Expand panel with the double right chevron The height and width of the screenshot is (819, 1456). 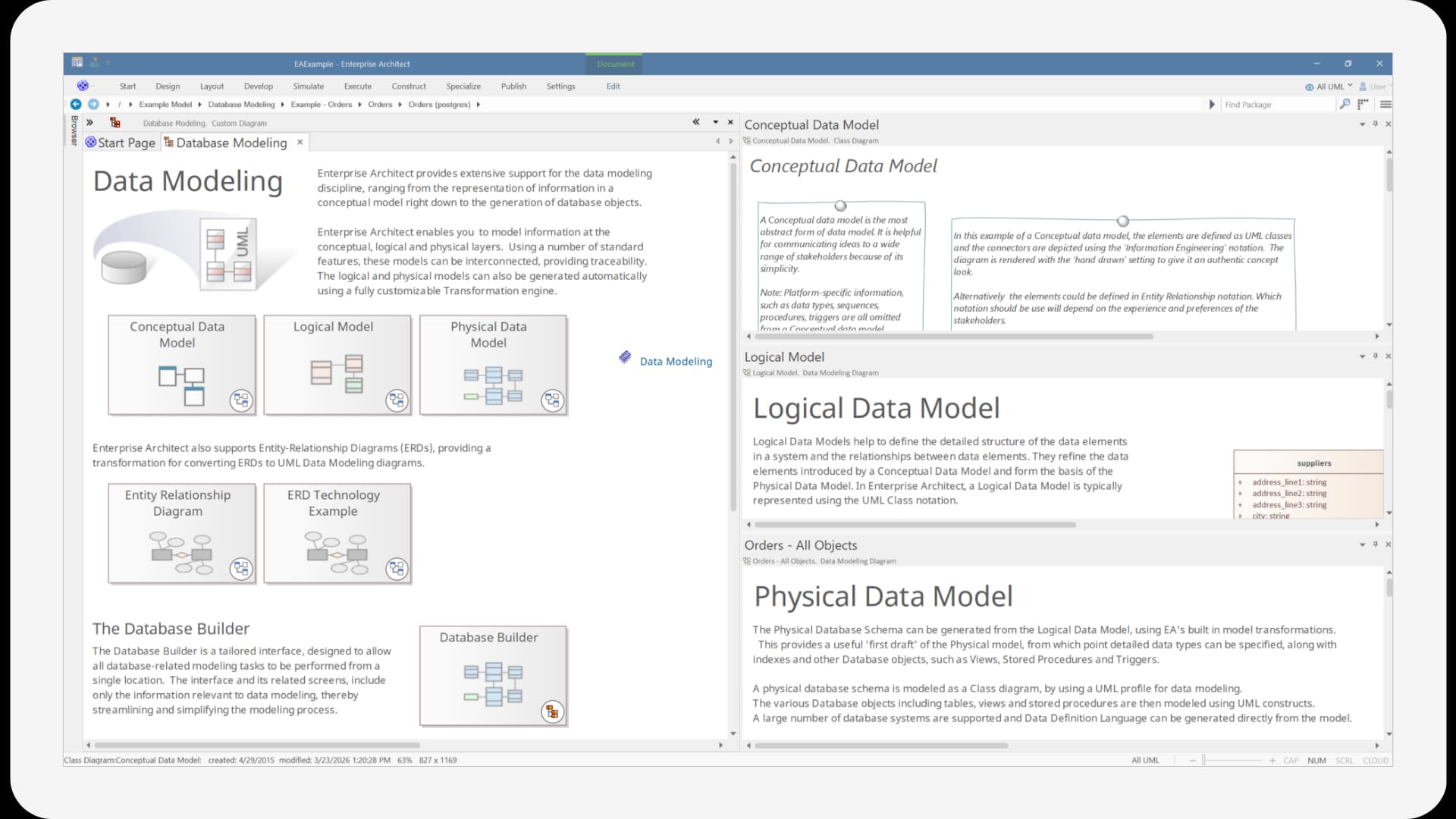pyautogui.click(x=89, y=123)
